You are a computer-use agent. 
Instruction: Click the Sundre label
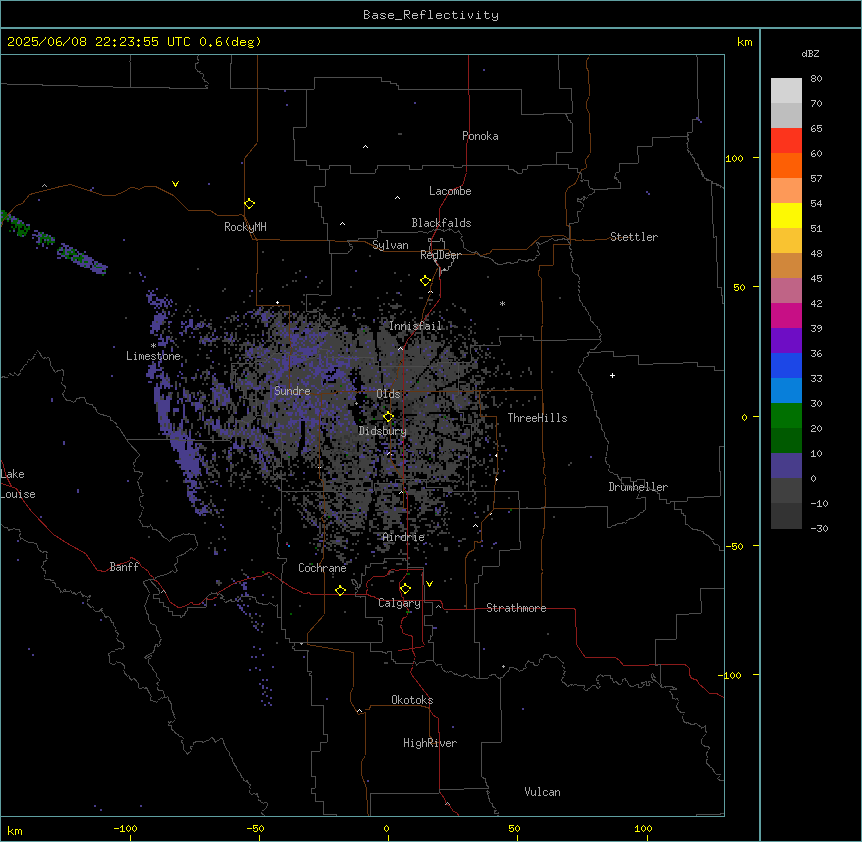coord(292,391)
